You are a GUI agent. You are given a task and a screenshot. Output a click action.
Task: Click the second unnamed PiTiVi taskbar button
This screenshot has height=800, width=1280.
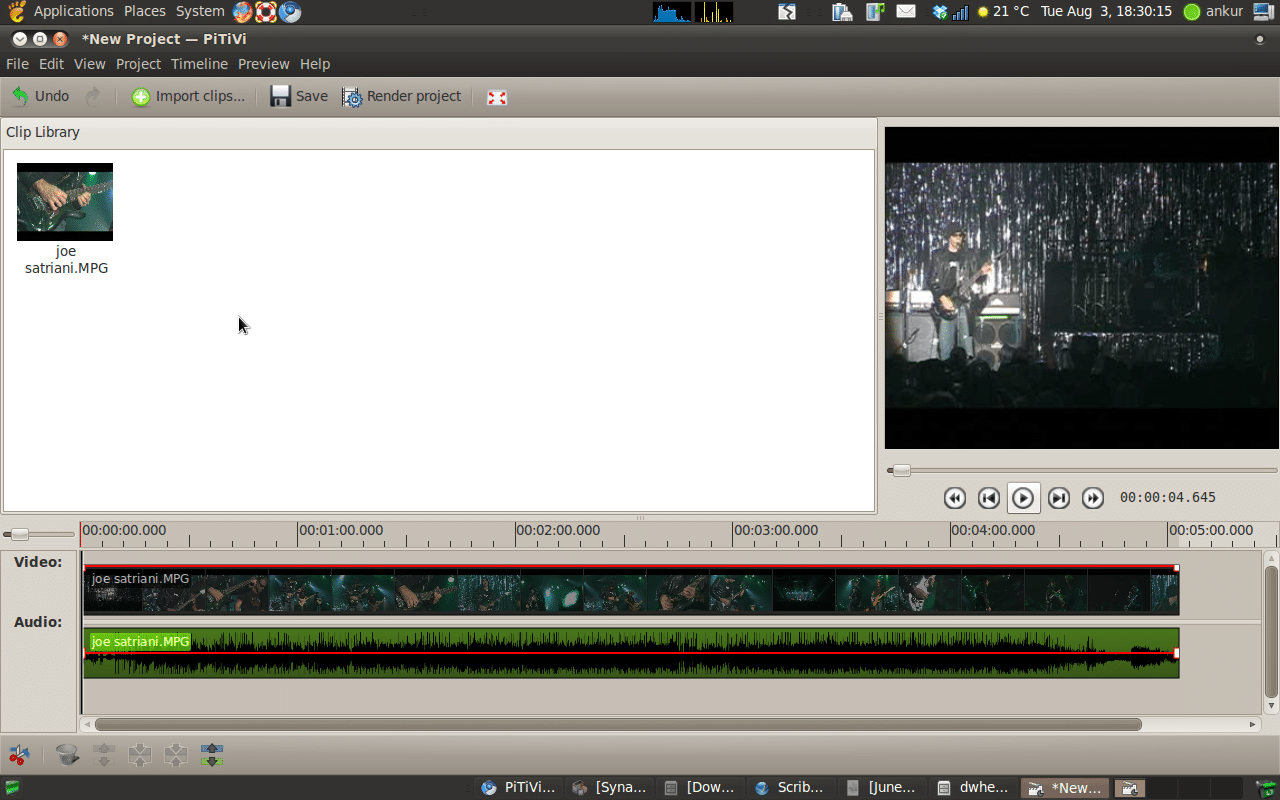[1130, 788]
